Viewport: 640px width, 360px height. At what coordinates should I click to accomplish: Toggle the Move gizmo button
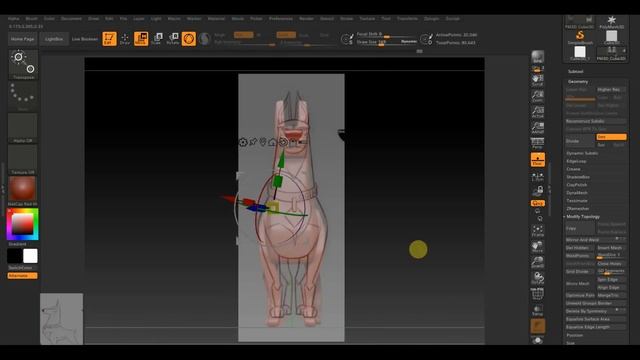point(141,38)
